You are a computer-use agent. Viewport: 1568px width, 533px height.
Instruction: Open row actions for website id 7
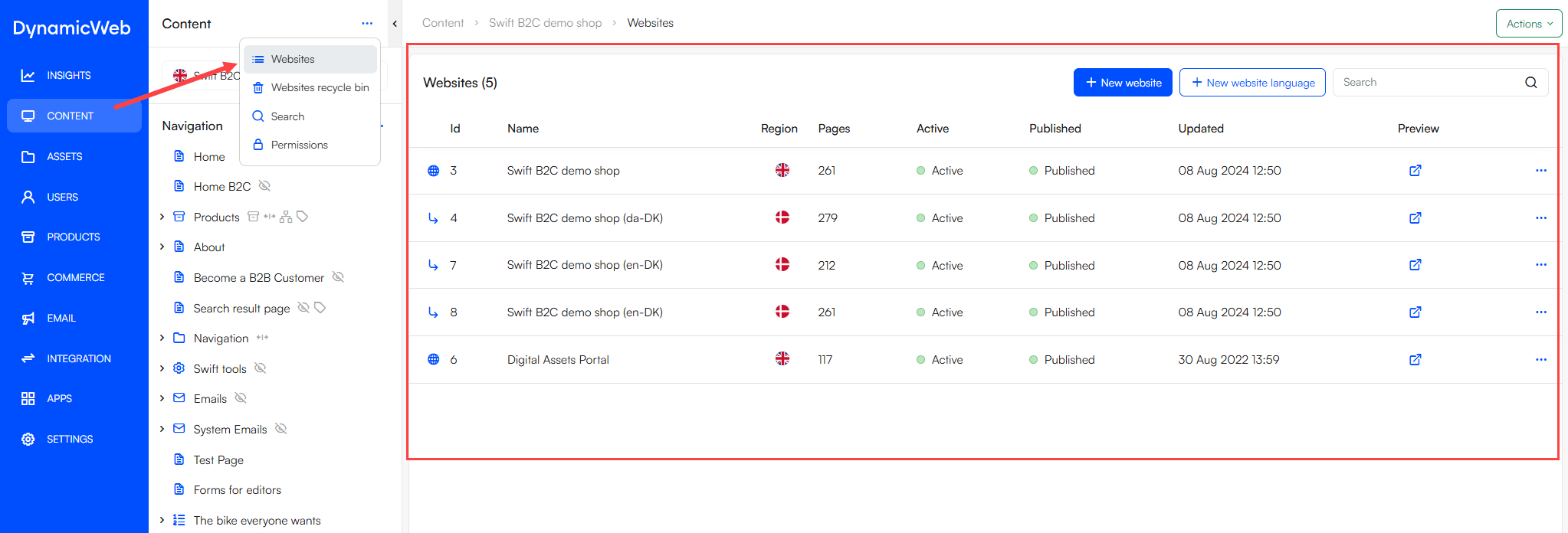(x=1541, y=264)
